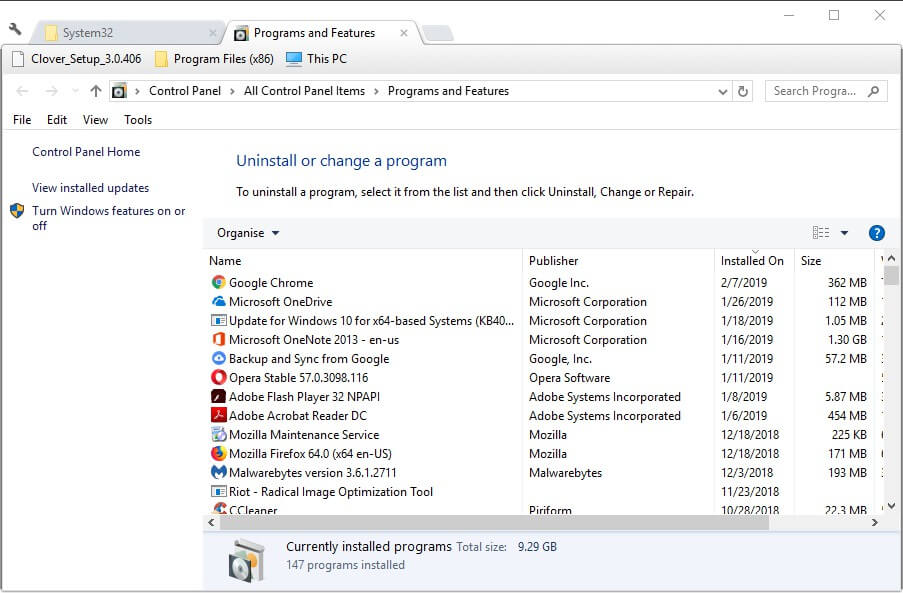The height and width of the screenshot is (593, 903).
Task: Go to Control Panel breadcrumb
Action: coord(185,91)
